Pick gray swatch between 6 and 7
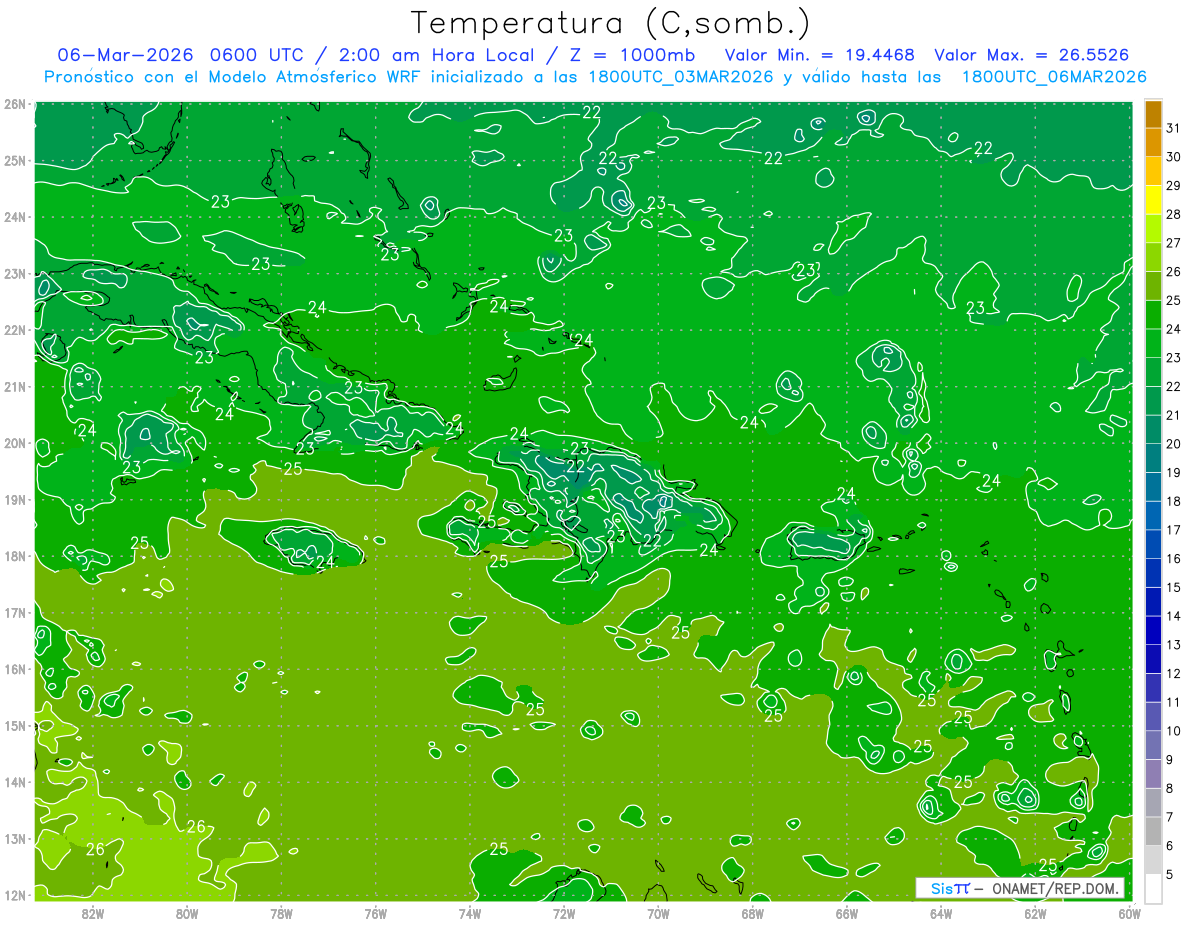Viewport: 1200px width, 927px height. coord(1153,831)
